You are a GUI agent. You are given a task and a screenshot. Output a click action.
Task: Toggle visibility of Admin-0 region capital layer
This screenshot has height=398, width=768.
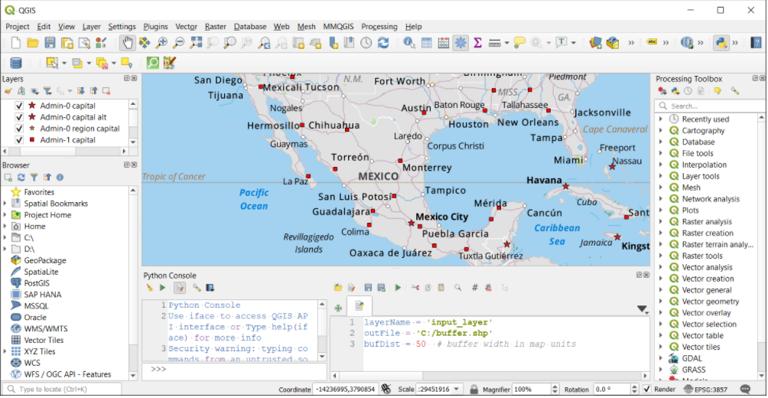19,128
